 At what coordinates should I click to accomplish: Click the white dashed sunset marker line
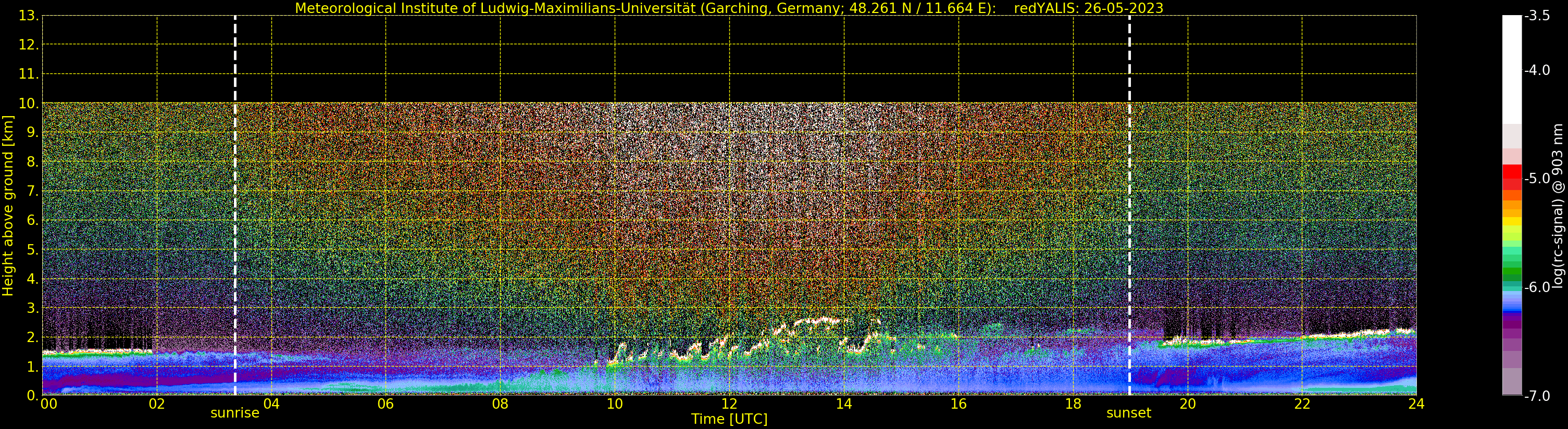[1129, 206]
